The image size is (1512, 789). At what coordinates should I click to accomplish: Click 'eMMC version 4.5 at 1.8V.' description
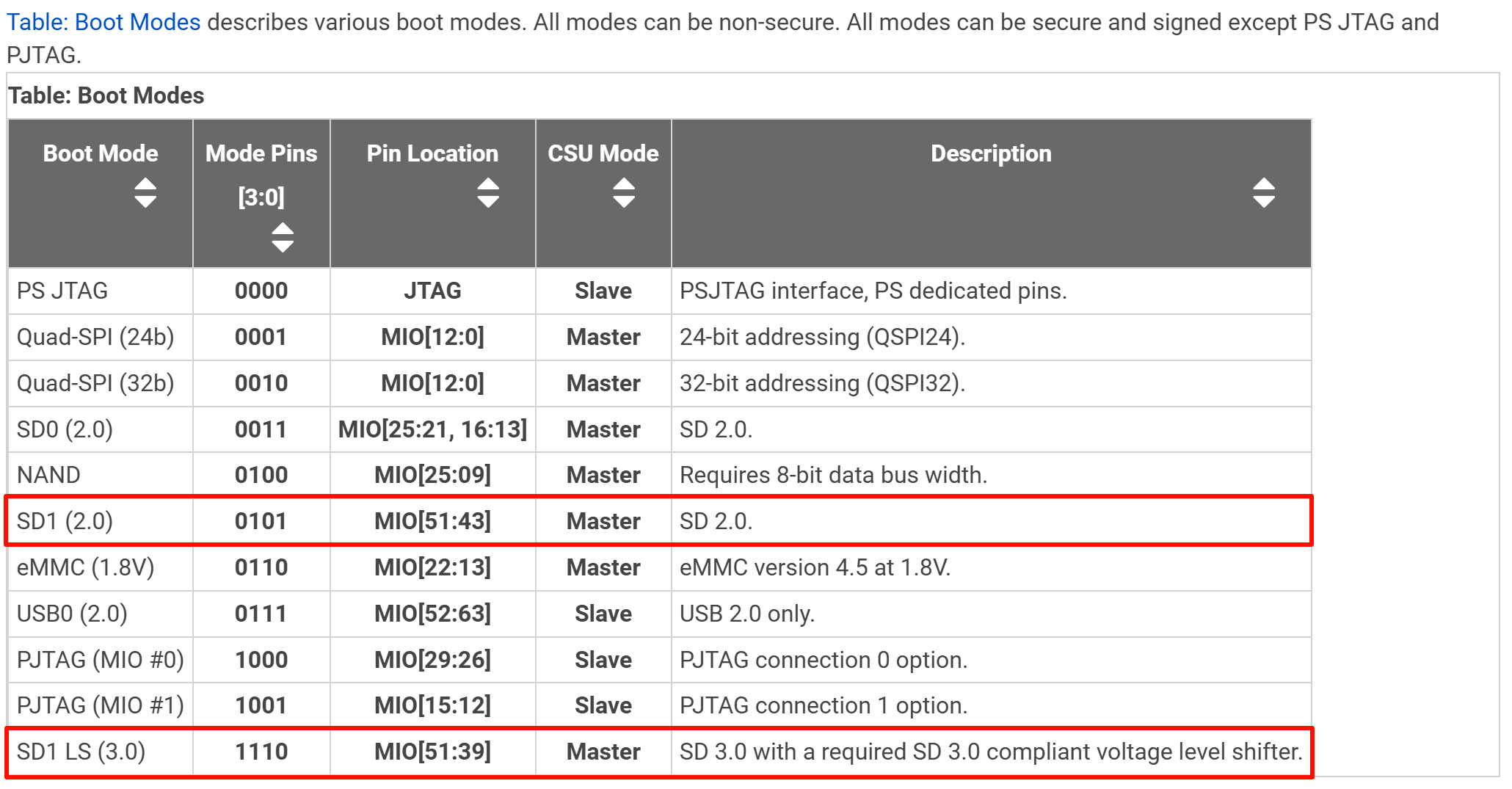click(815, 567)
